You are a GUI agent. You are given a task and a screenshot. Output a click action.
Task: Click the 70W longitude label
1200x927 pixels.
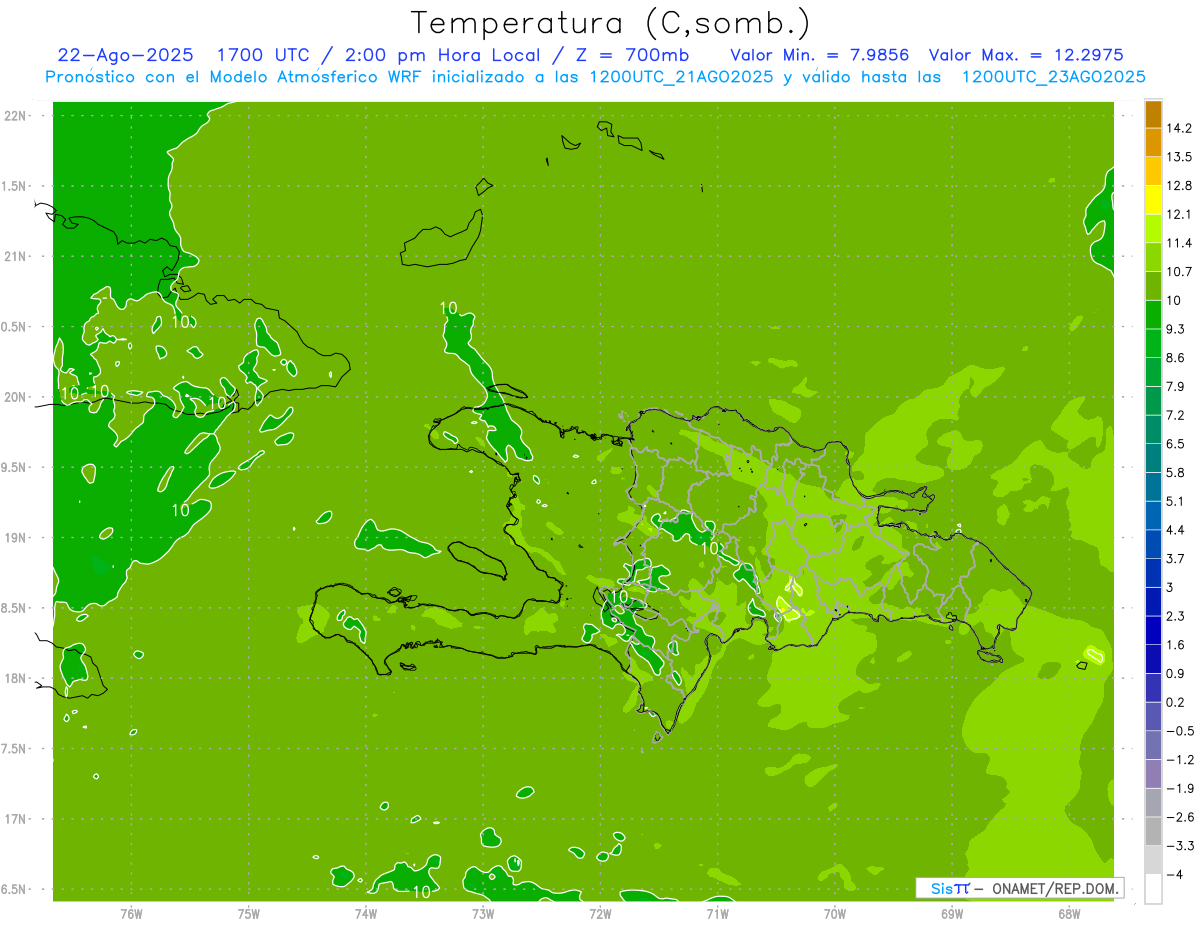[835, 913]
